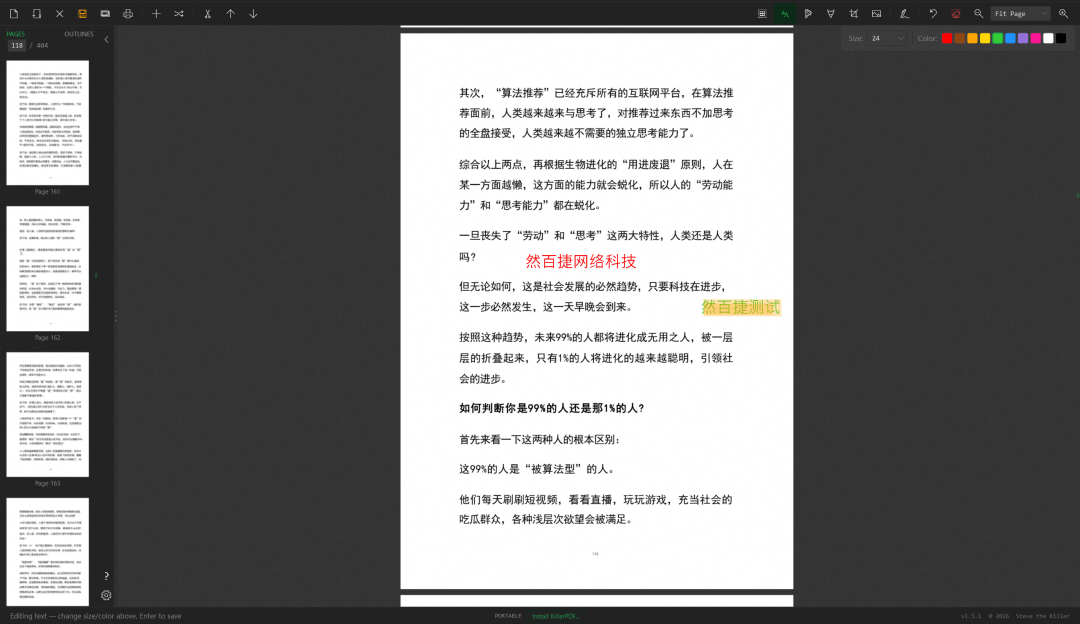The image size is (1080, 624).
Task: Open settings with the gear icon
Action: (106, 595)
